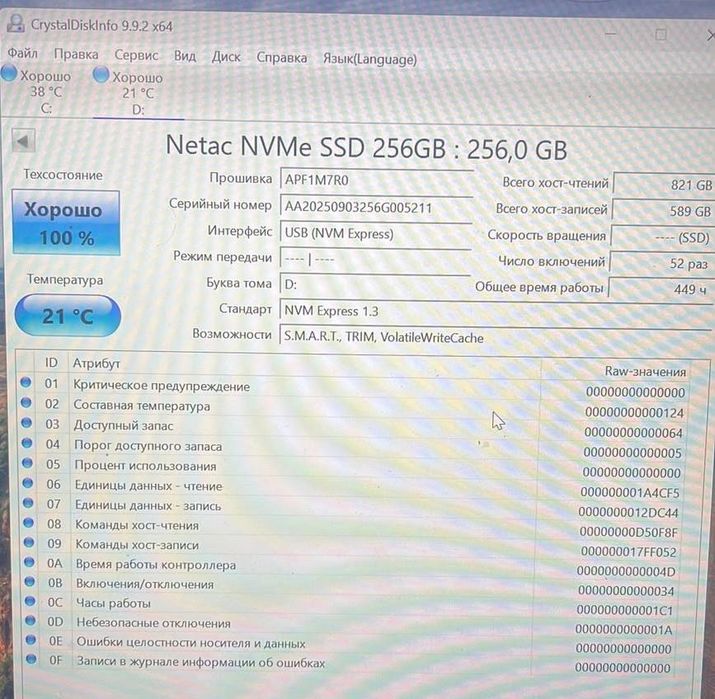Click the status dot of attribute 0C
This screenshot has height=699, width=715.
(30, 601)
